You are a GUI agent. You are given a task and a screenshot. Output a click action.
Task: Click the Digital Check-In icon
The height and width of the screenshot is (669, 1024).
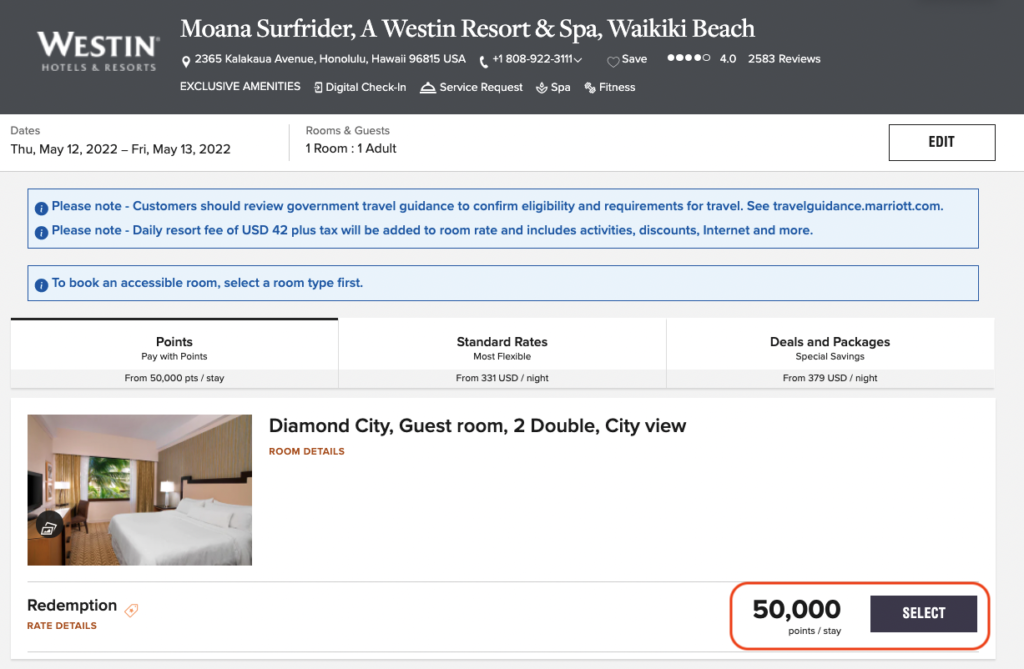tap(319, 88)
